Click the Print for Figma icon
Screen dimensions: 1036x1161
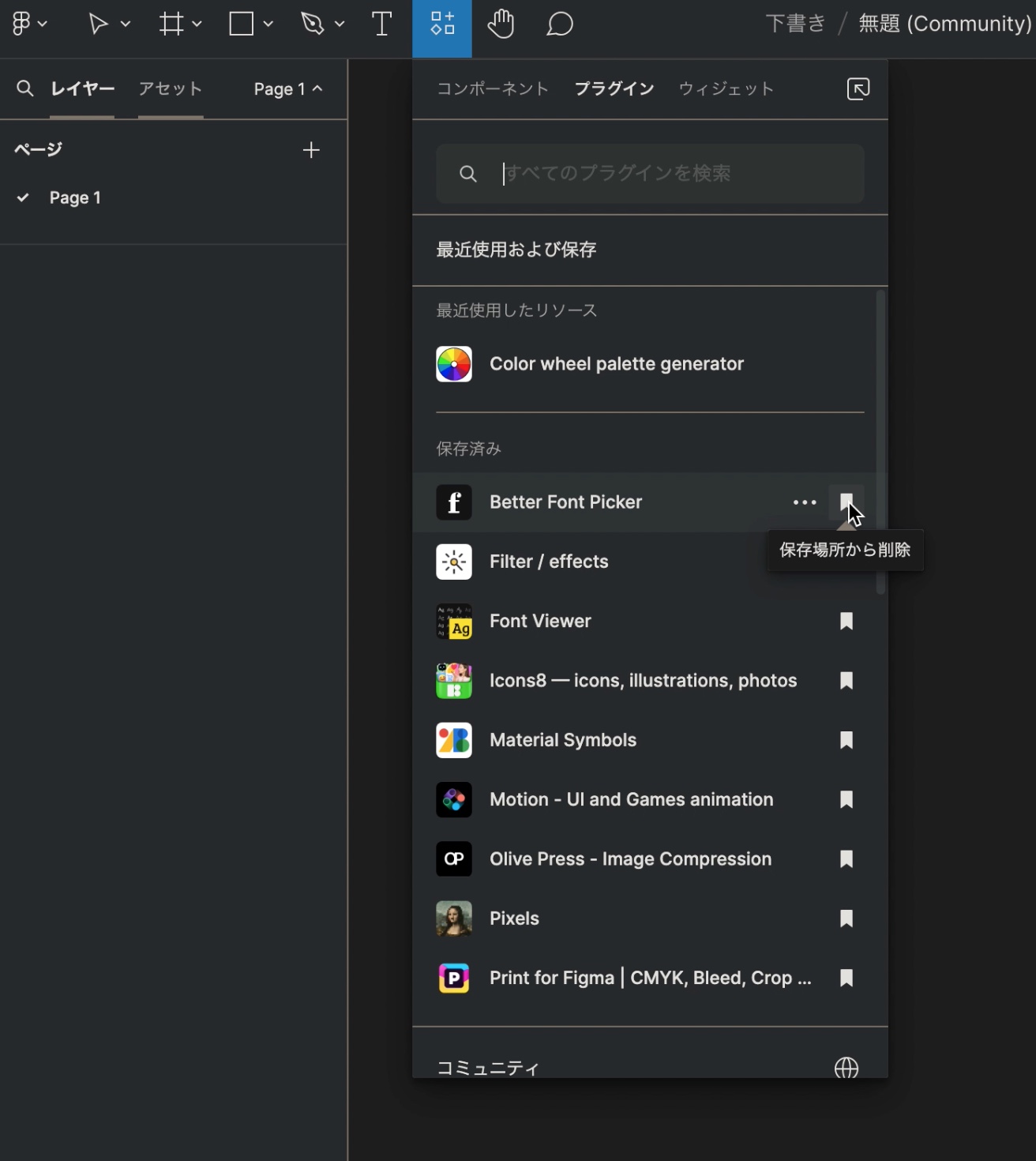[454, 978]
